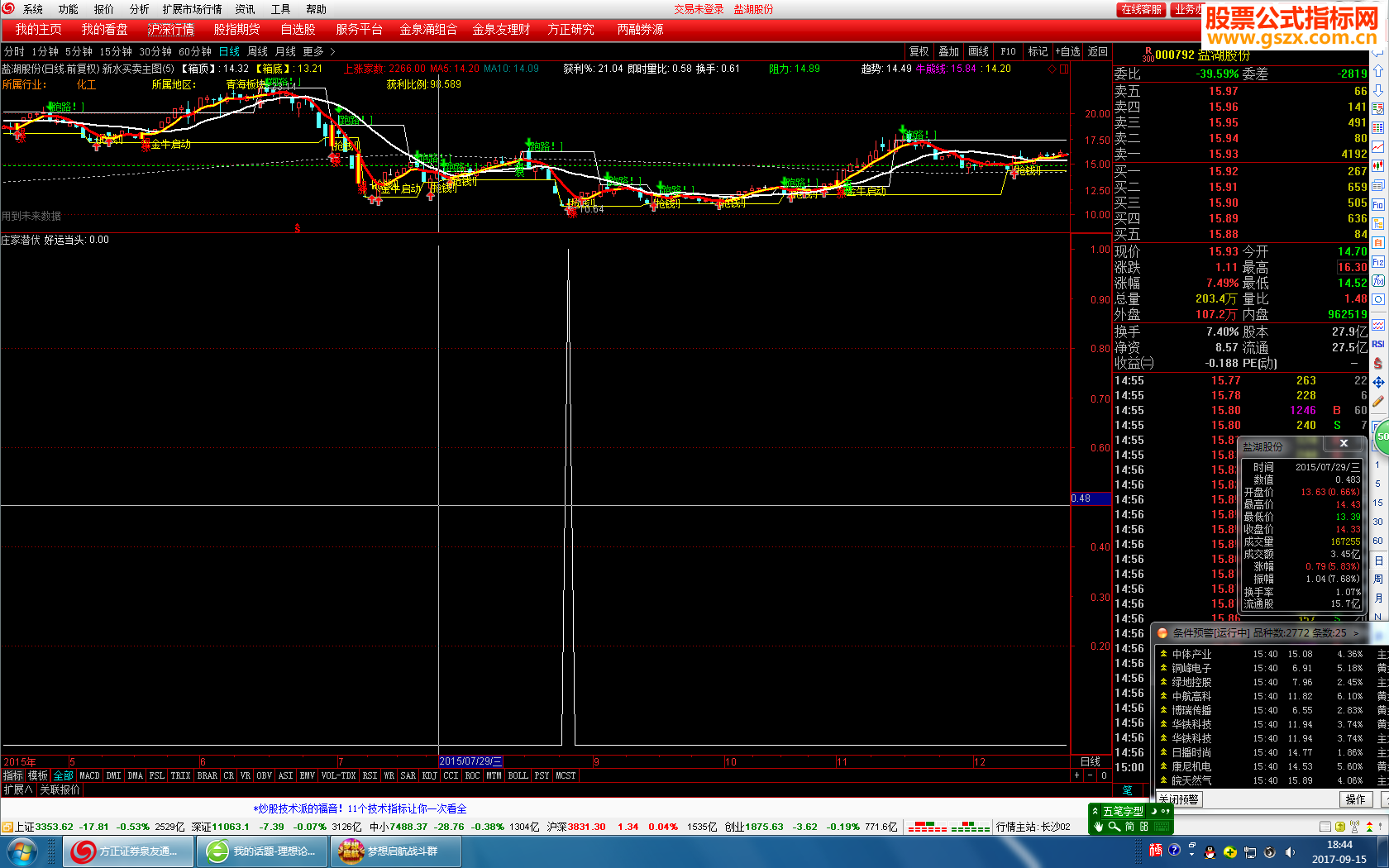Click 在线客服 button
Image resolution: width=1389 pixels, height=868 pixels.
click(1141, 9)
